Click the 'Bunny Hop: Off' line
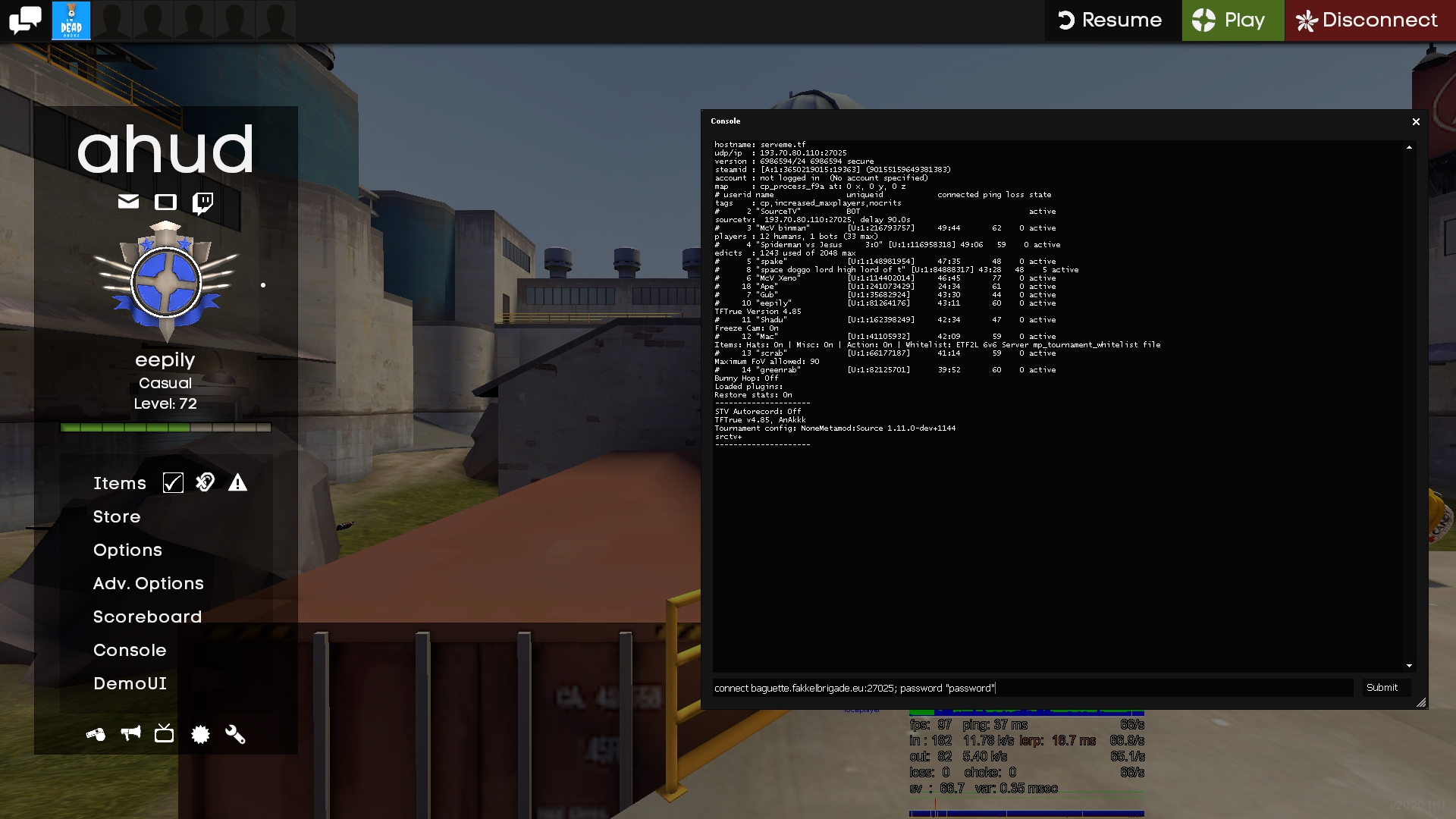 pyautogui.click(x=746, y=378)
